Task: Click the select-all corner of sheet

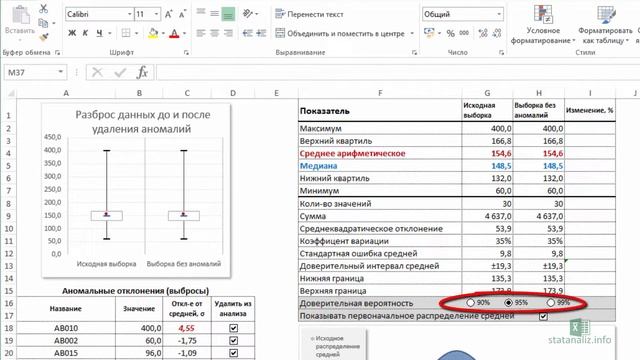Action: click(x=11, y=93)
